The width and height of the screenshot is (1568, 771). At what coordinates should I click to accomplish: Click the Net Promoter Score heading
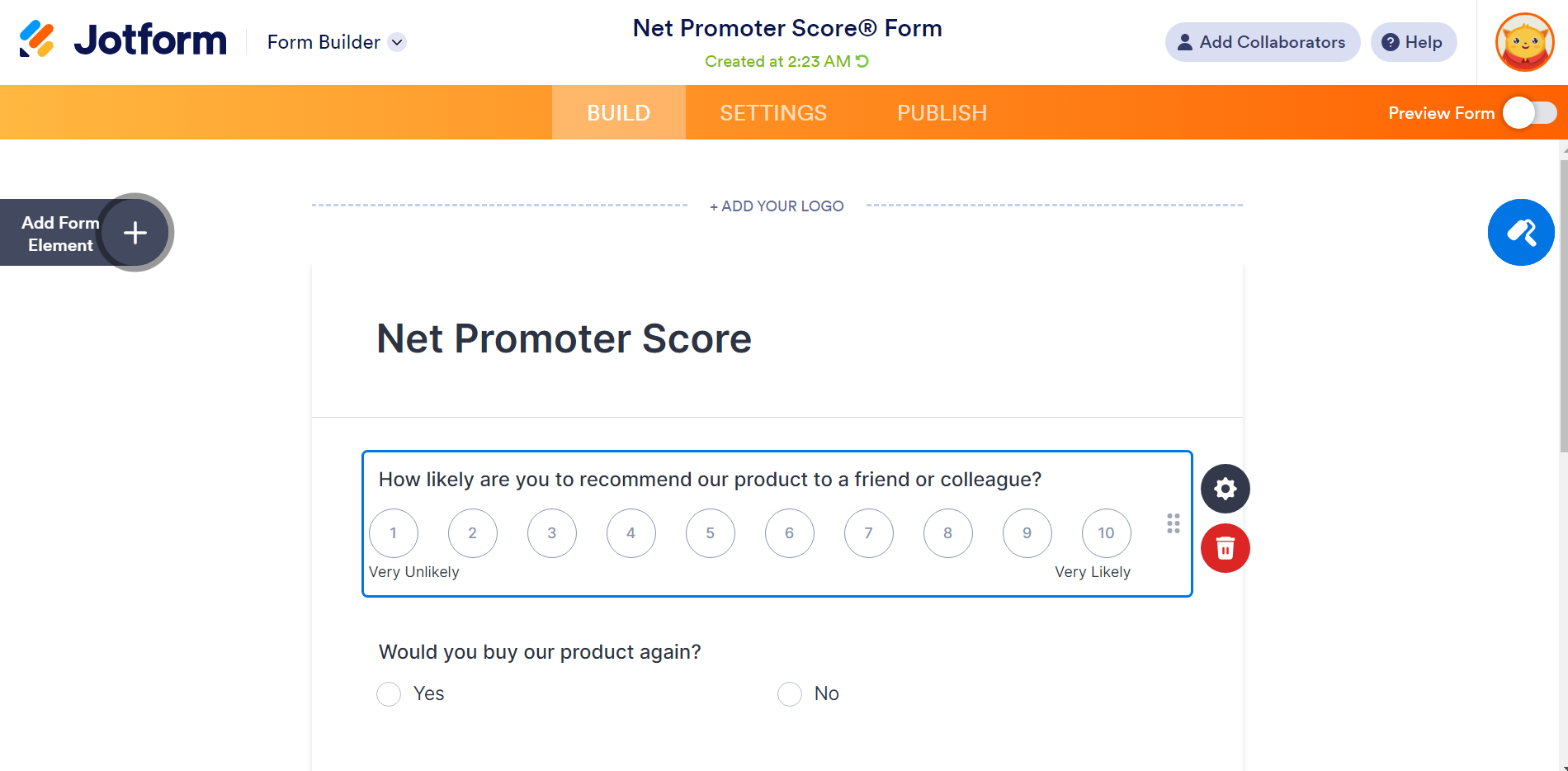(x=564, y=338)
